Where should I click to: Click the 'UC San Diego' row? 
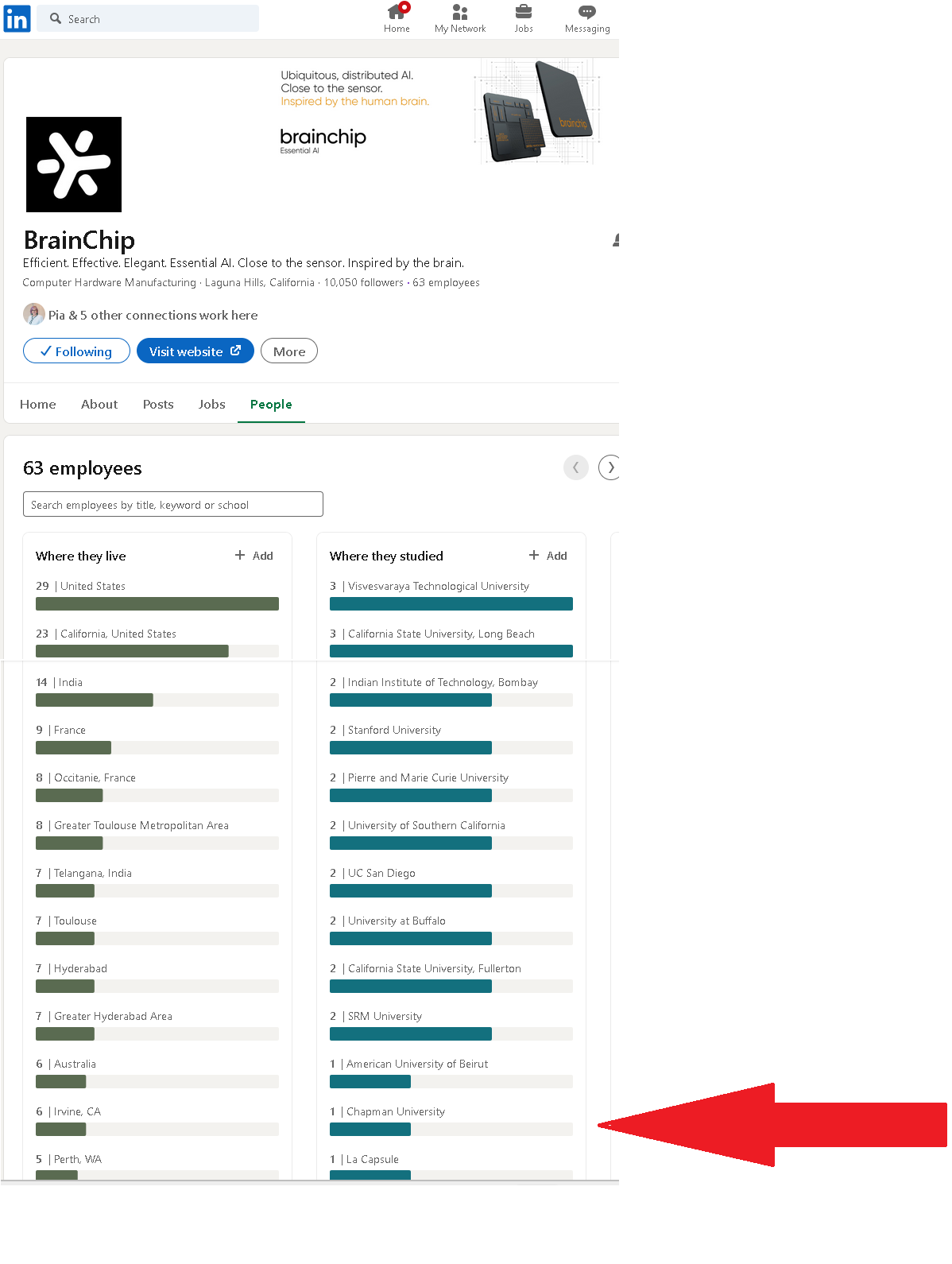pos(451,882)
